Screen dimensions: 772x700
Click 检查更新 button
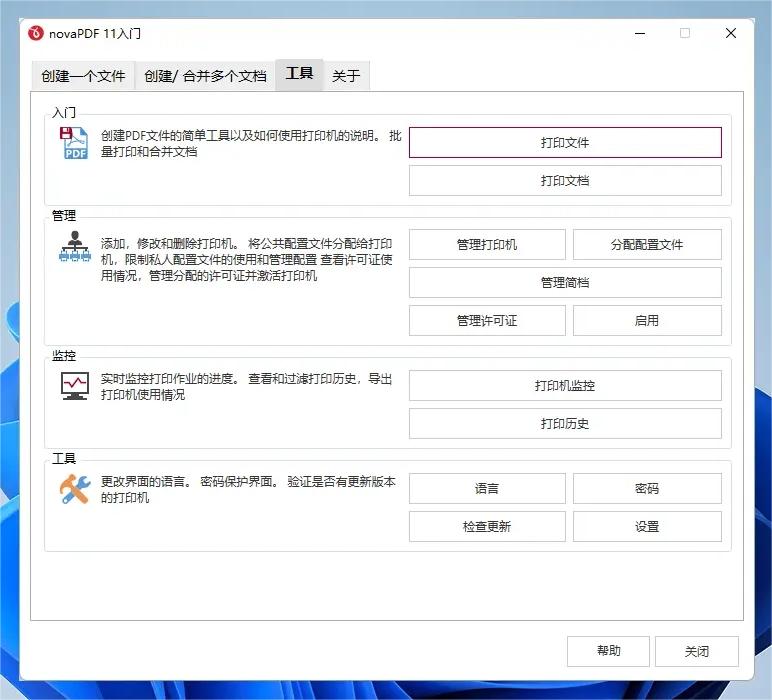click(487, 527)
